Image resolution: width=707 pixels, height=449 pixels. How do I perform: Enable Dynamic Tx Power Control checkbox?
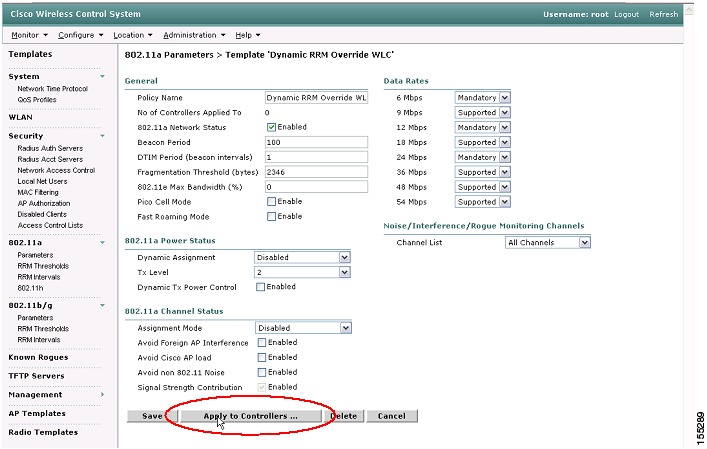[261, 287]
